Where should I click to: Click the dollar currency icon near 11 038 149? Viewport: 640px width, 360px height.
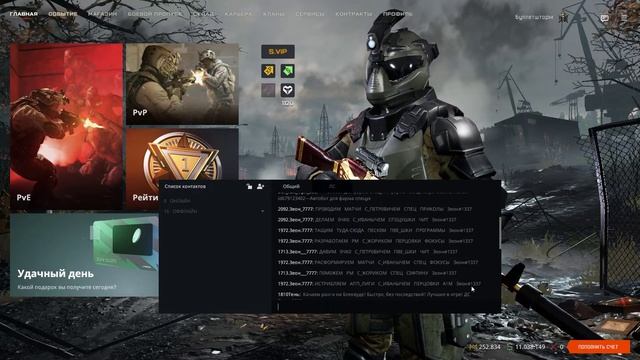coord(510,347)
